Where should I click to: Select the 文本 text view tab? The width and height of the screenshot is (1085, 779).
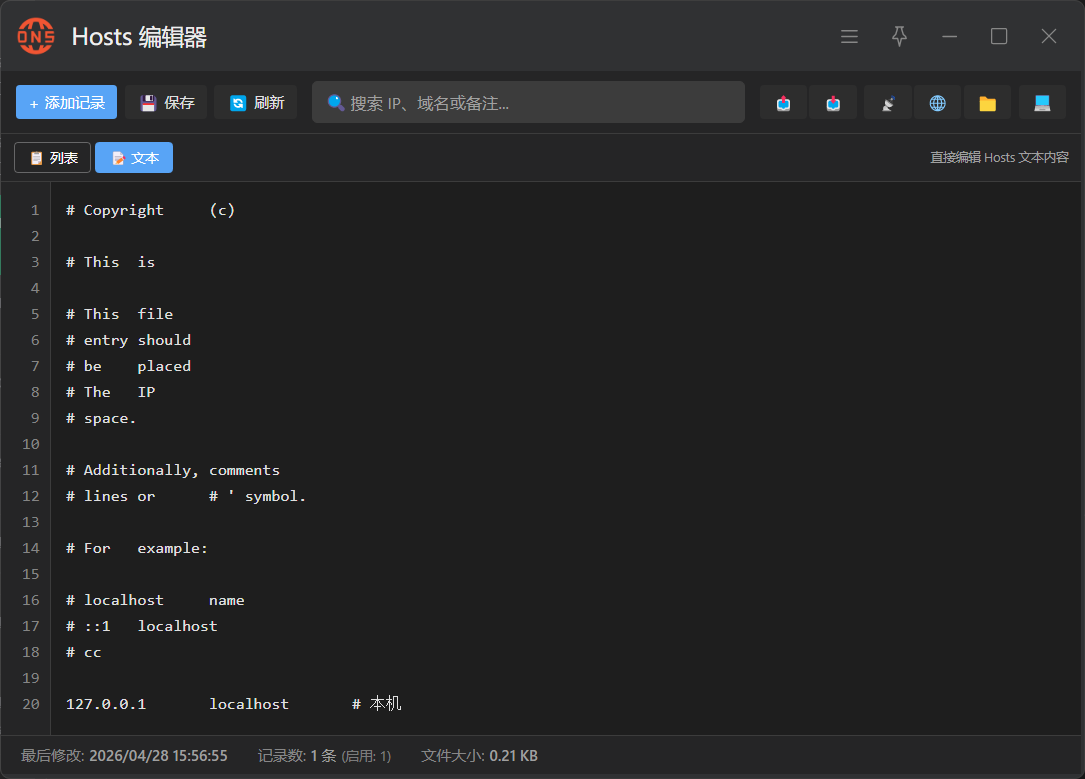pyautogui.click(x=134, y=158)
